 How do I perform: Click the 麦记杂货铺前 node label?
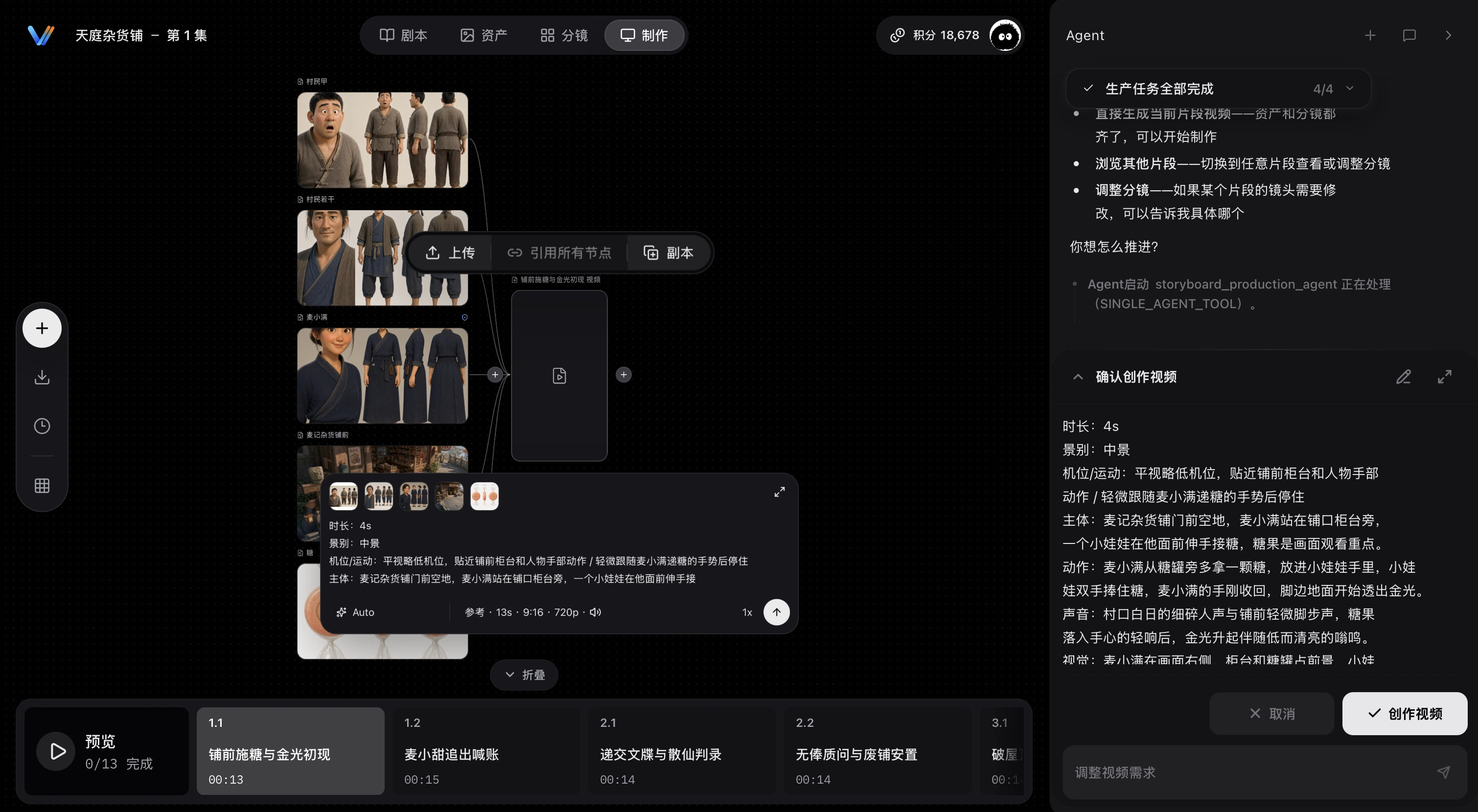pos(327,435)
